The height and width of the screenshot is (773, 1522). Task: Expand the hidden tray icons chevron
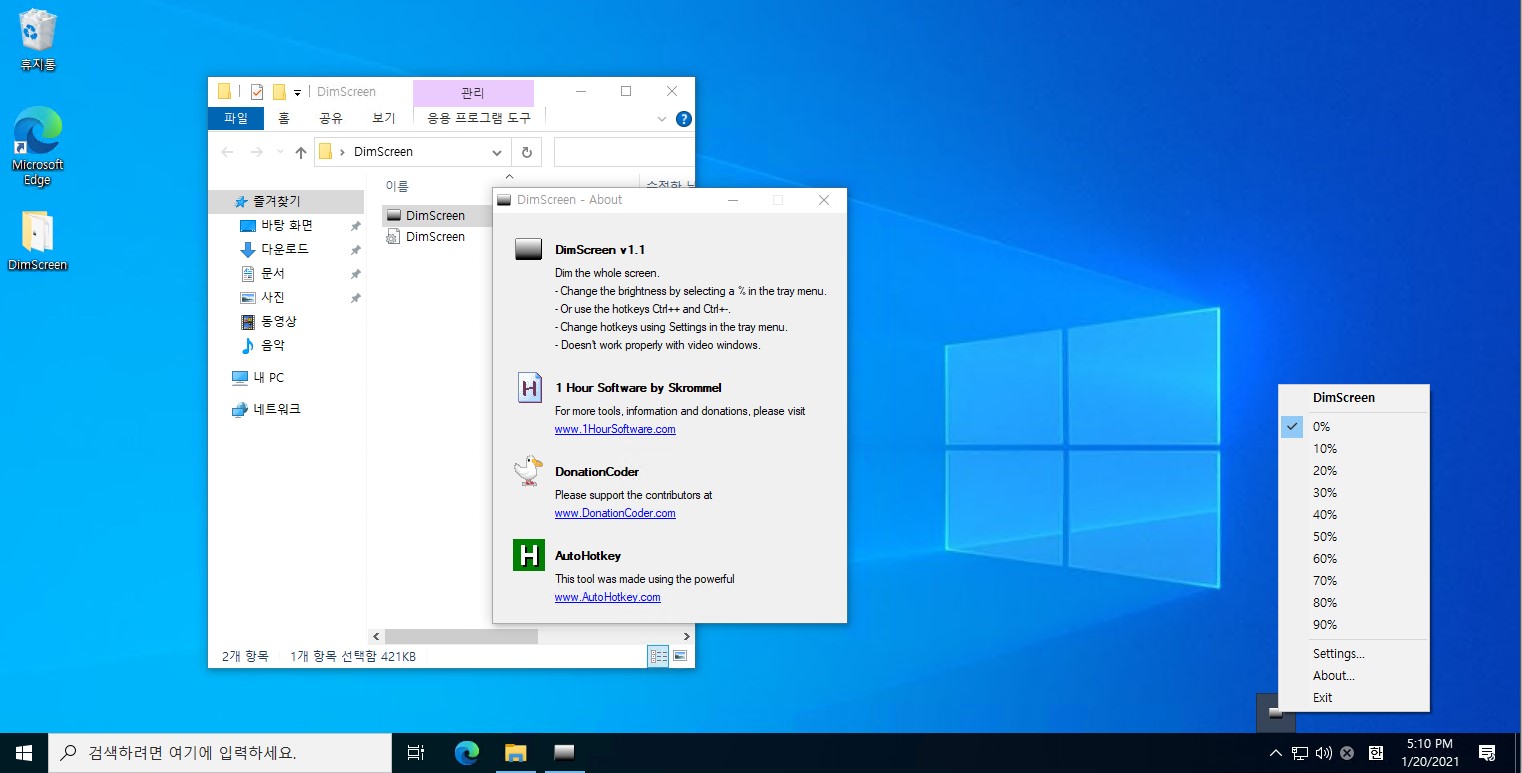(x=1275, y=753)
